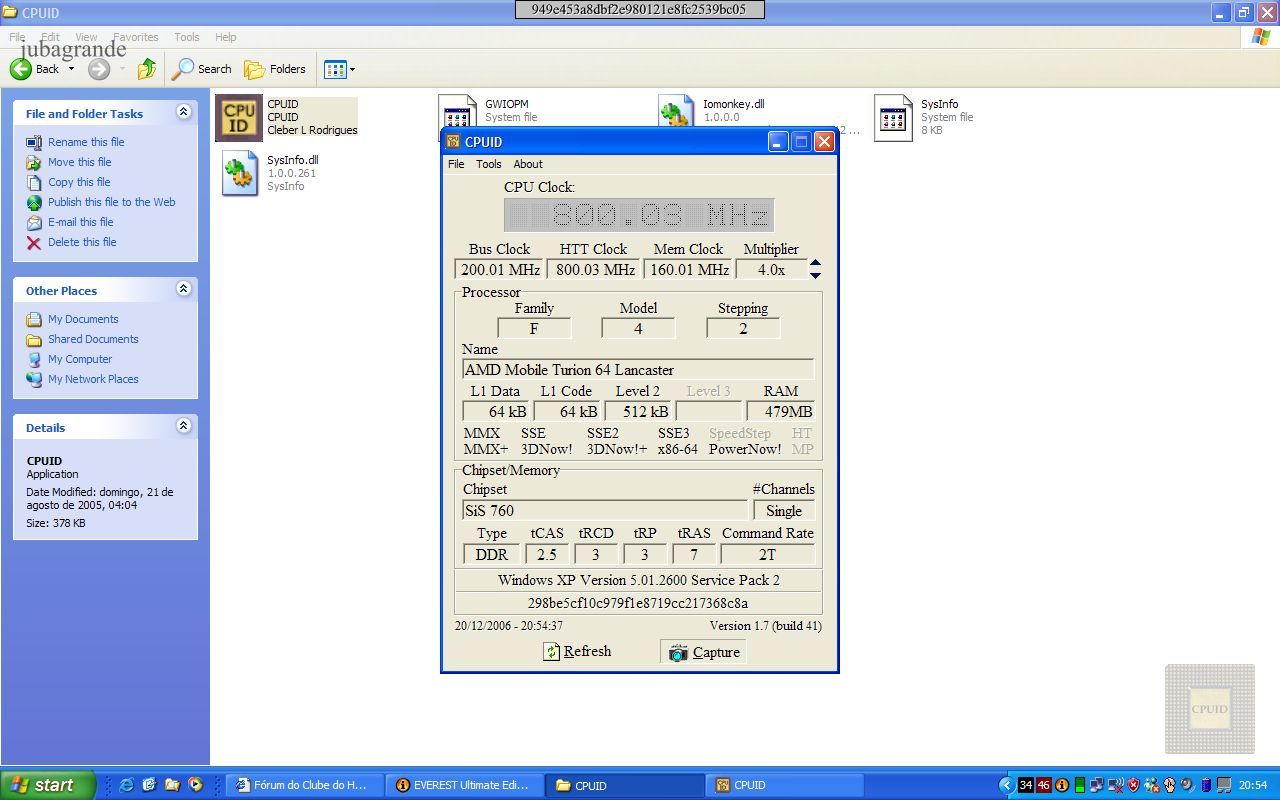Click the Bus Clock 200.01 MHz value
This screenshot has width=1280, height=800.
(500, 270)
